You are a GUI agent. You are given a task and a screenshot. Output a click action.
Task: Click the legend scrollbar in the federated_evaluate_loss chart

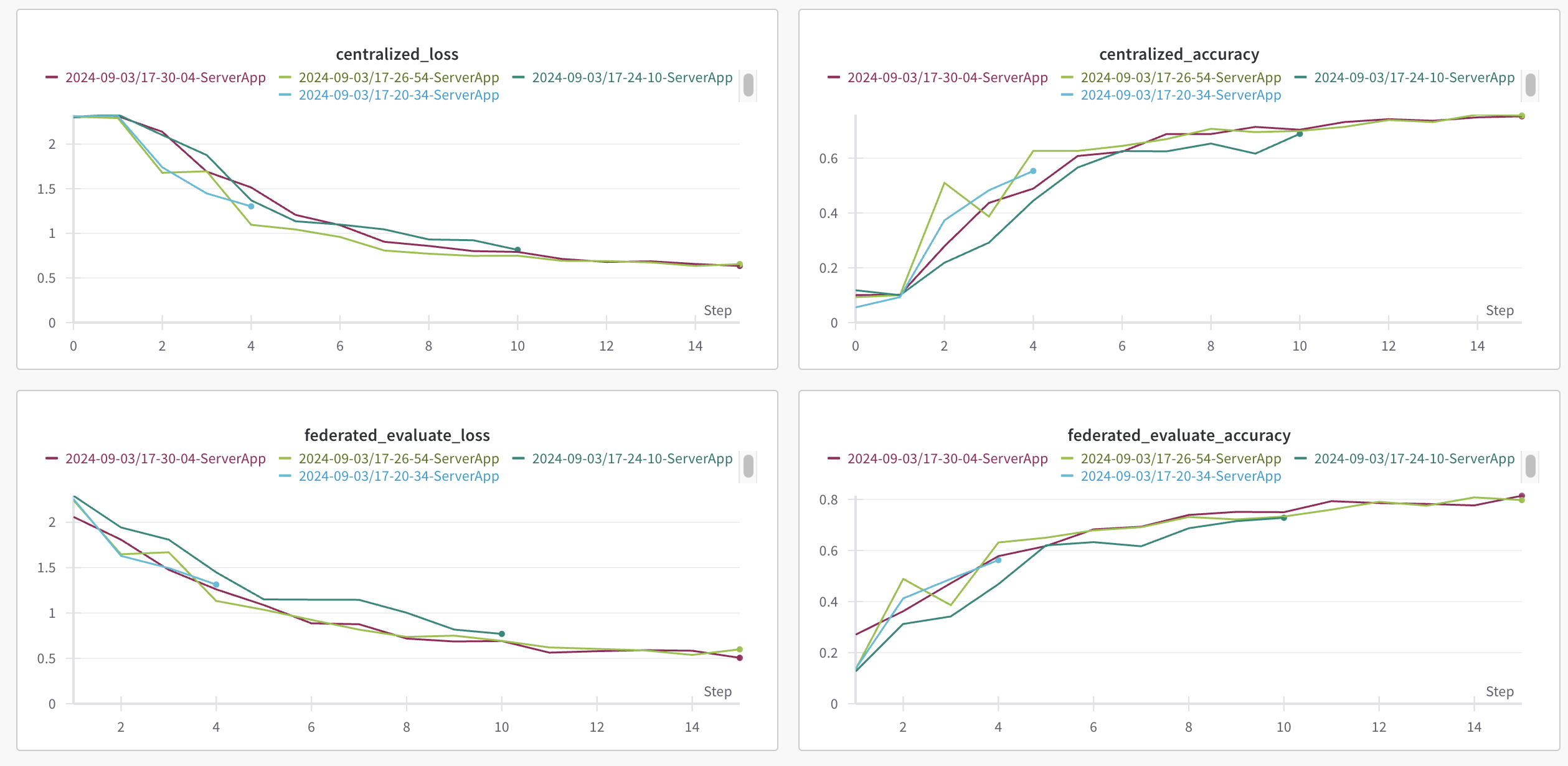(749, 466)
